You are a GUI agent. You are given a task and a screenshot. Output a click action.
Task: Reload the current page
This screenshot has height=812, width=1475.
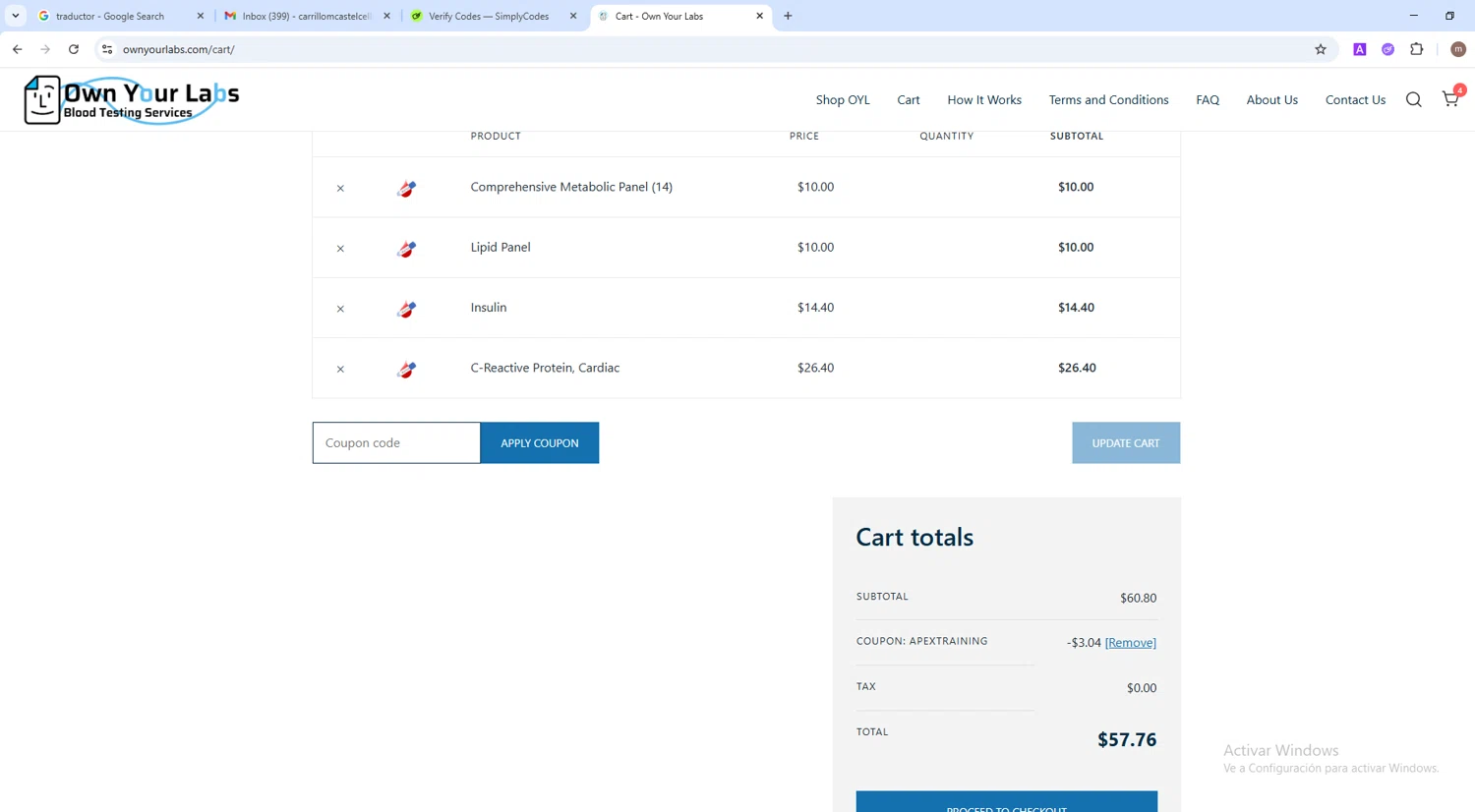click(74, 49)
